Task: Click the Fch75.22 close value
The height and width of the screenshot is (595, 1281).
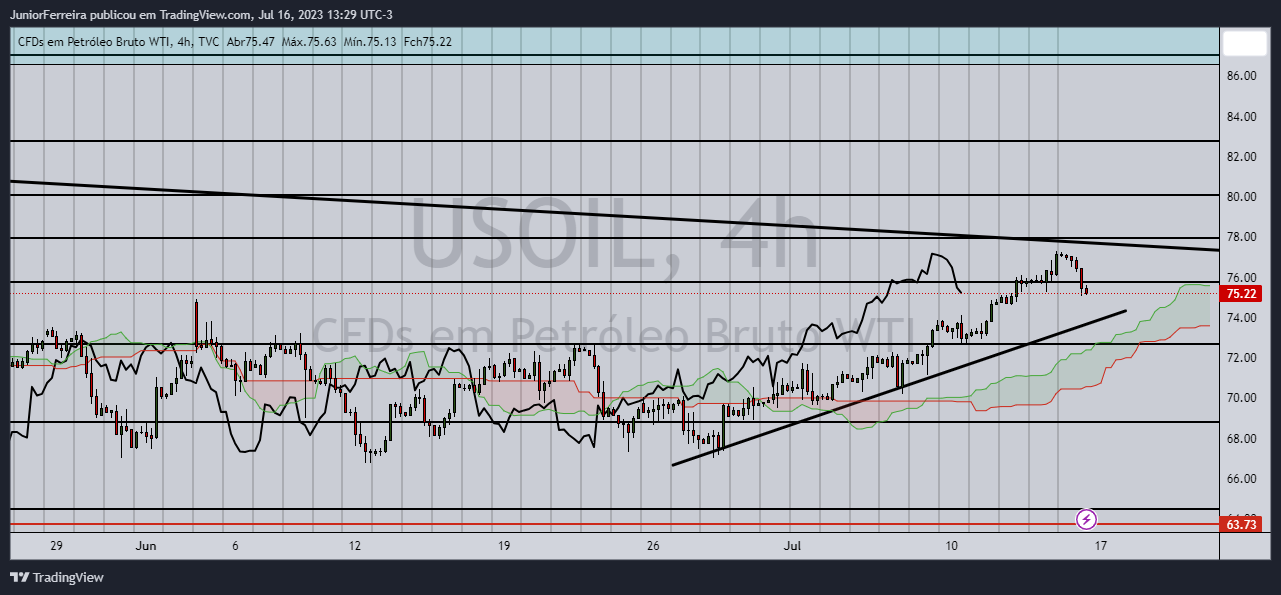Action: [428, 41]
